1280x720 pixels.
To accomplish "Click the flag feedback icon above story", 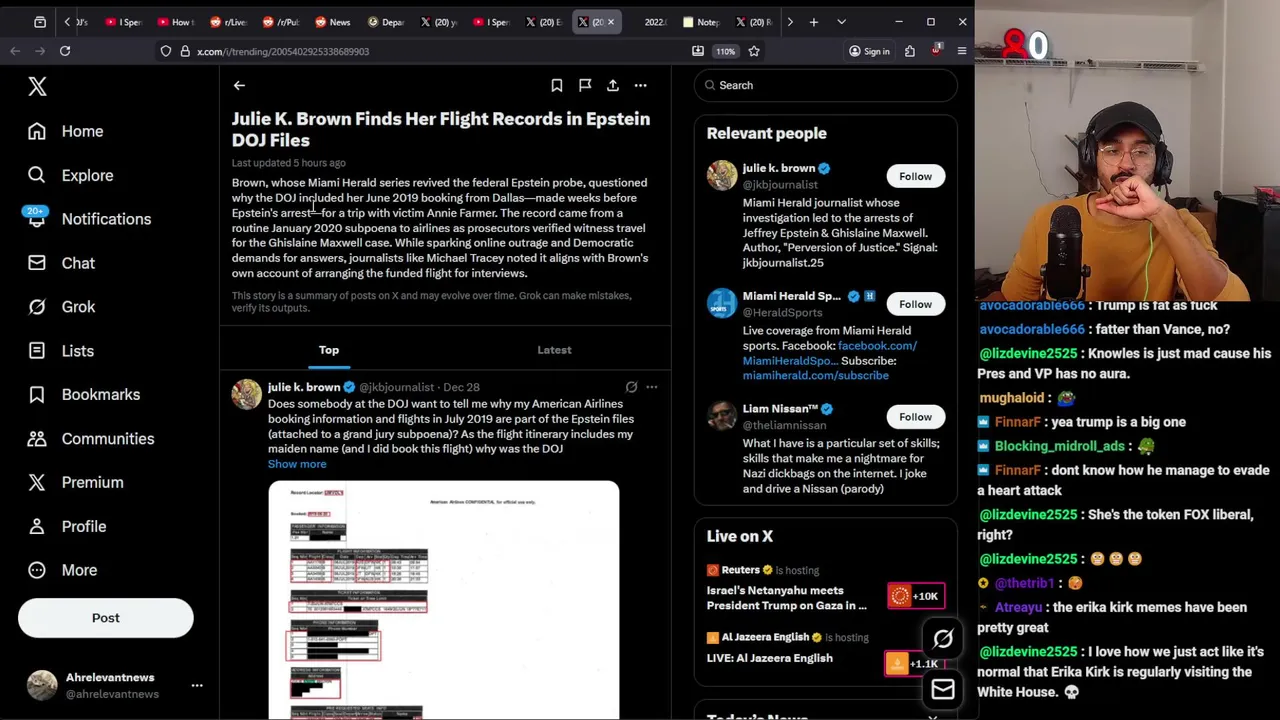I will (x=585, y=85).
